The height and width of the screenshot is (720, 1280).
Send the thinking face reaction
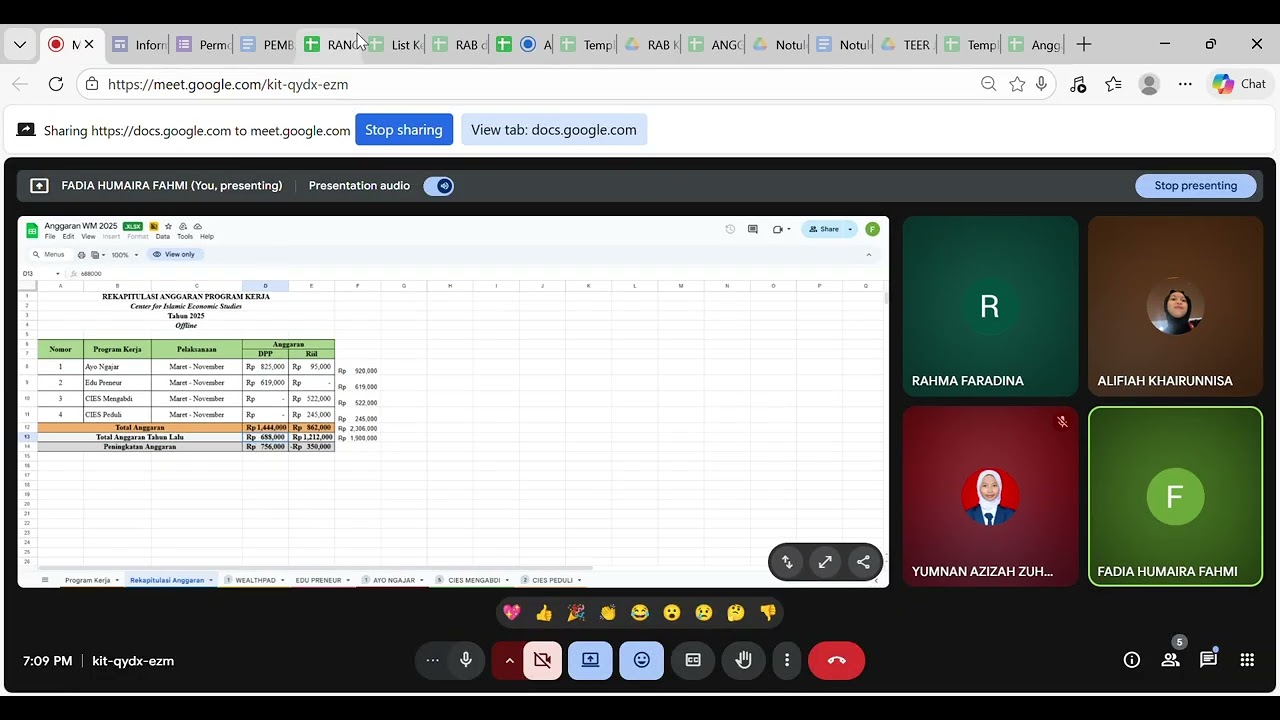point(736,612)
